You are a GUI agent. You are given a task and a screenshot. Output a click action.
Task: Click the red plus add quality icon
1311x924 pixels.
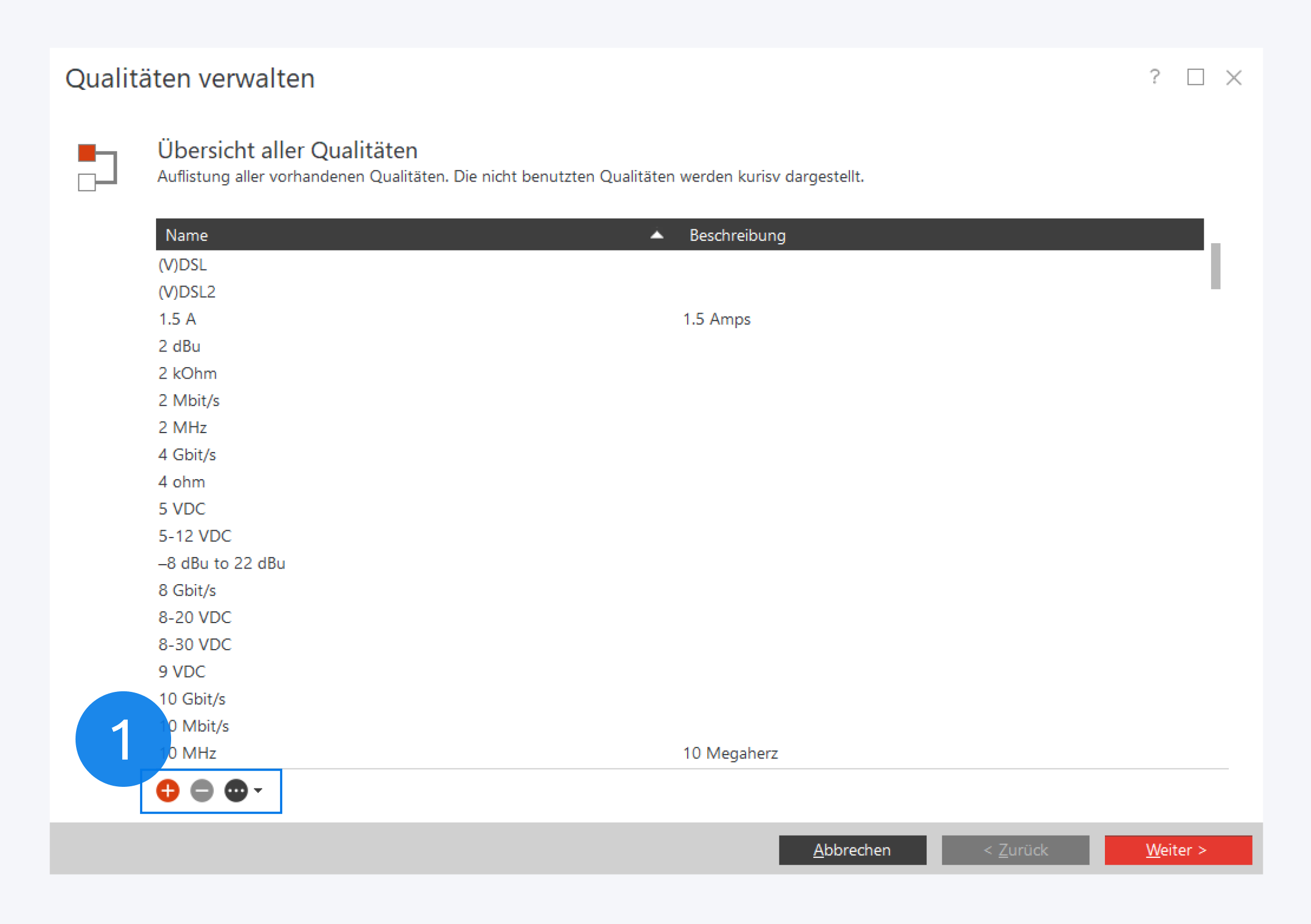[167, 790]
